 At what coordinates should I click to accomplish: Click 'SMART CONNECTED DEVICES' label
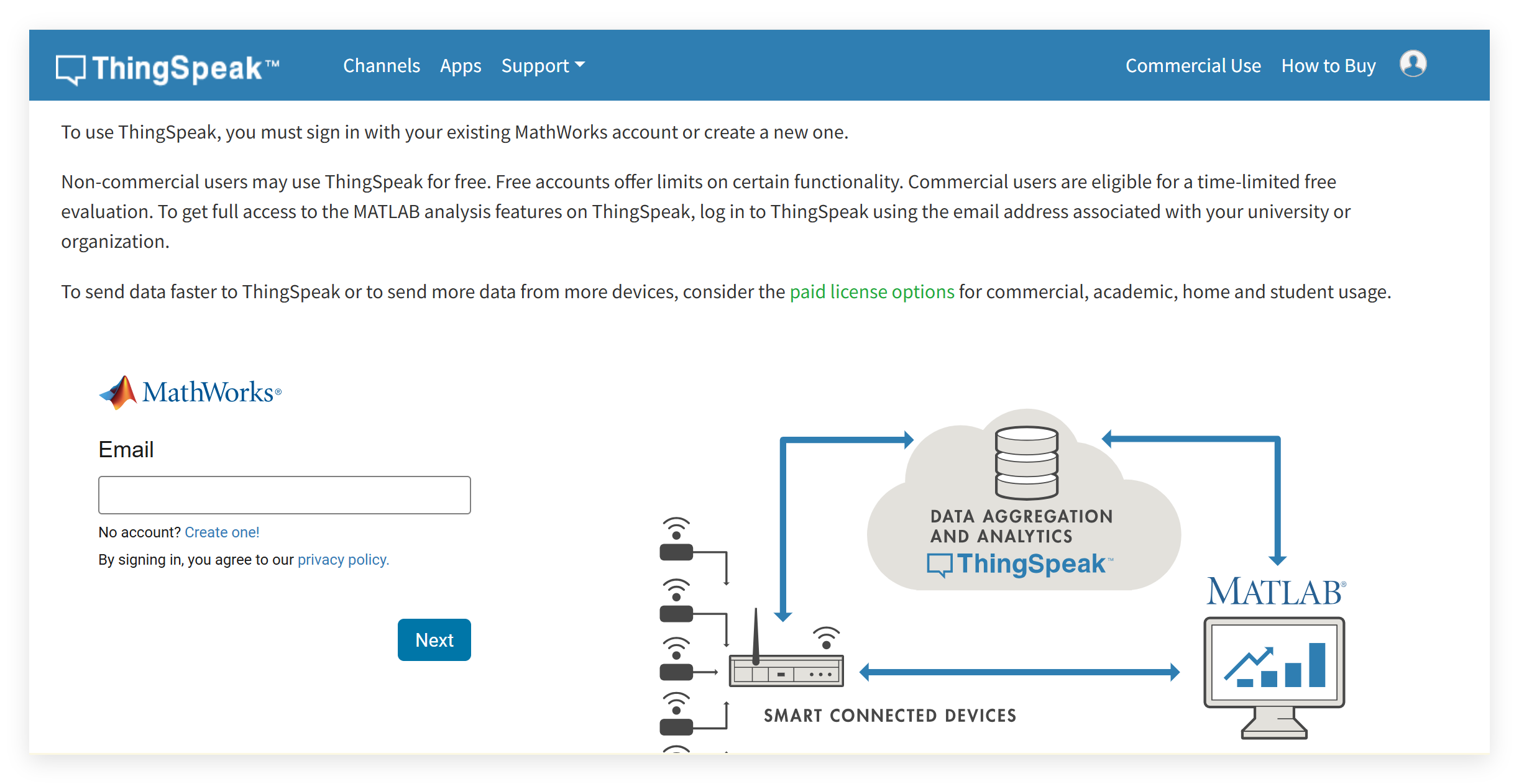890,716
